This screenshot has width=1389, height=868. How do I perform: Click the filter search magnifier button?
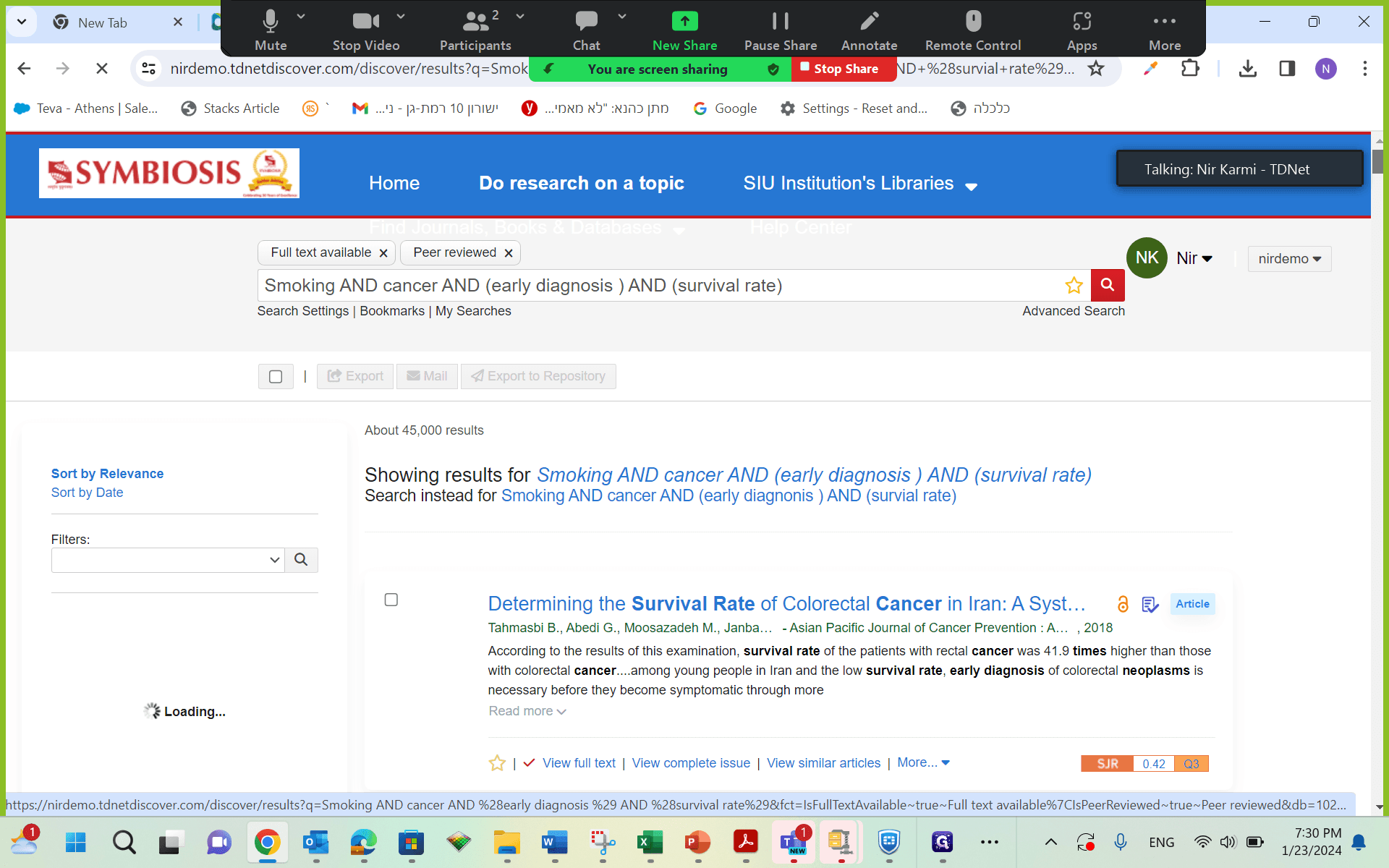pyautogui.click(x=302, y=560)
